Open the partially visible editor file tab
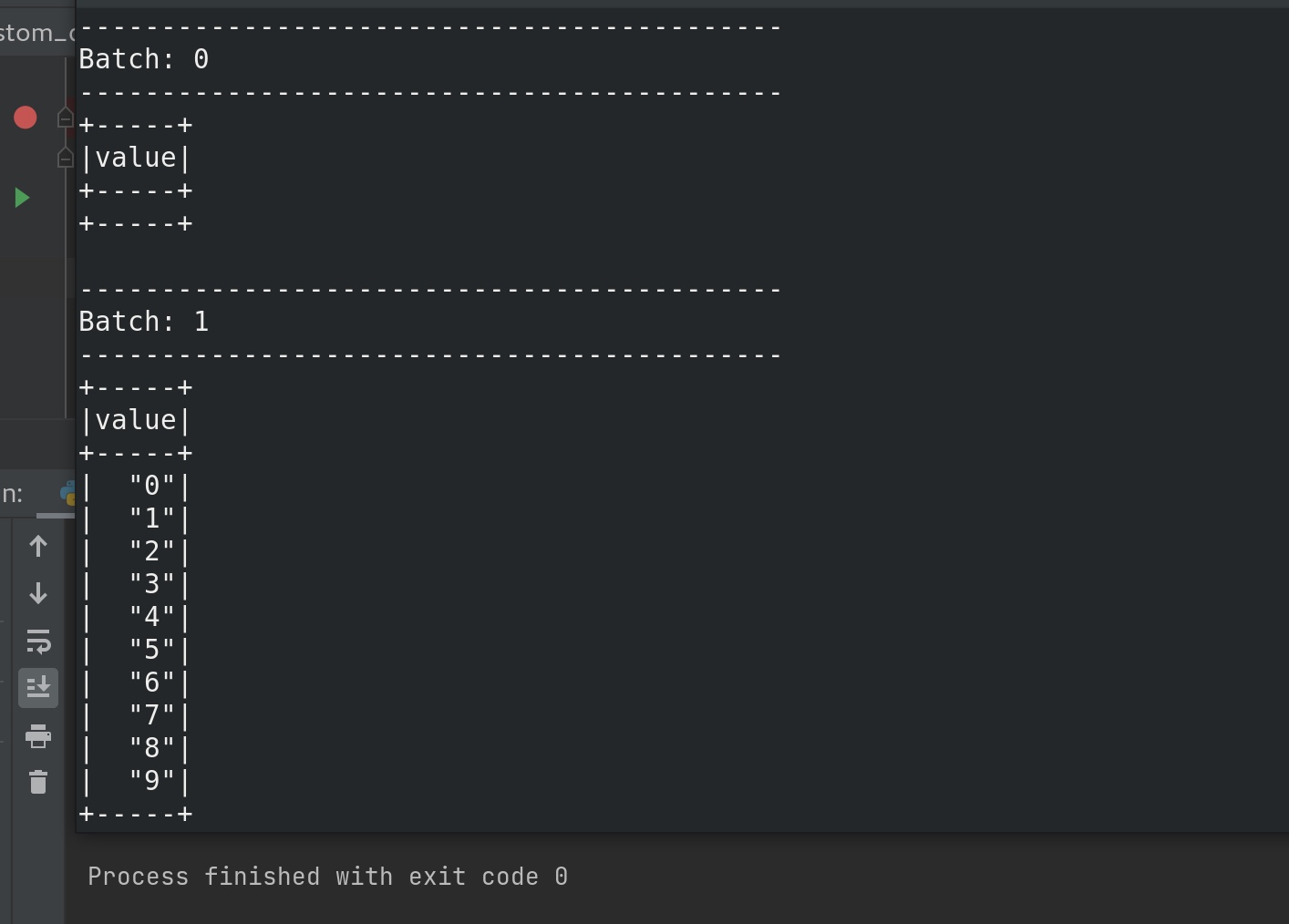The height and width of the screenshot is (924, 1289). (37, 33)
